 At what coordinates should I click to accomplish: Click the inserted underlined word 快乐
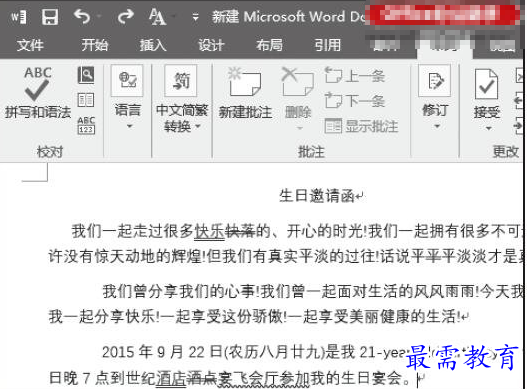tap(210, 231)
